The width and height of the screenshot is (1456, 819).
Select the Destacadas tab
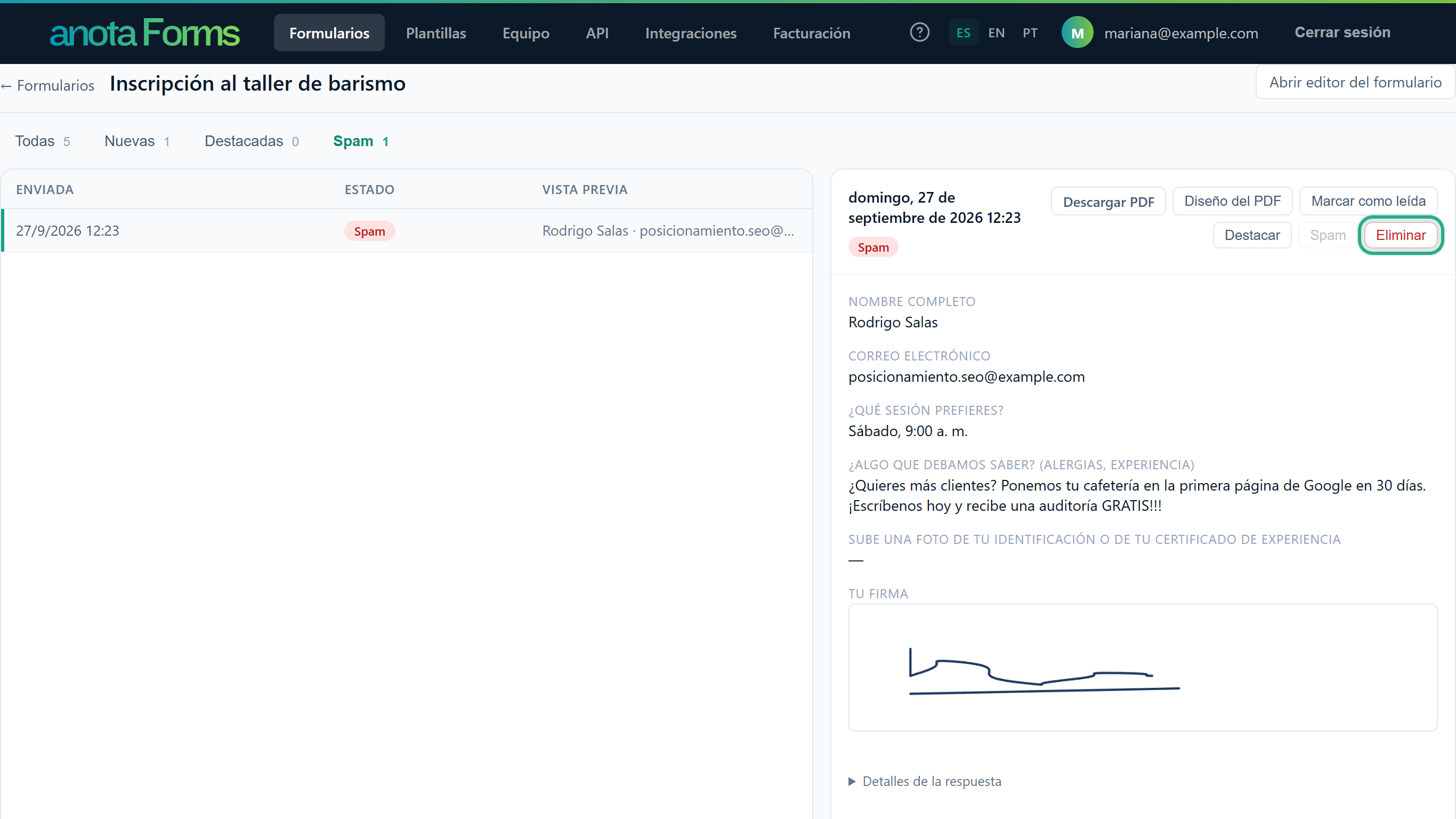click(x=252, y=141)
